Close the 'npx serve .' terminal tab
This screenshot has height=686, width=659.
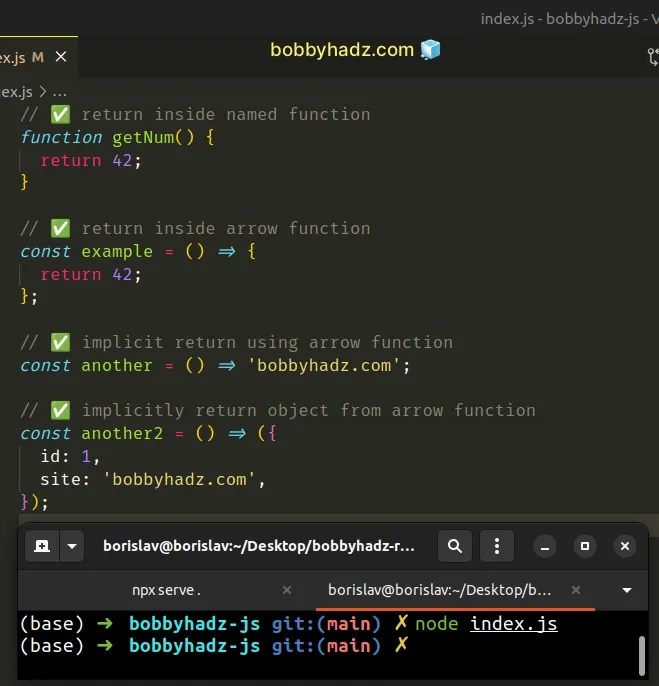287,590
